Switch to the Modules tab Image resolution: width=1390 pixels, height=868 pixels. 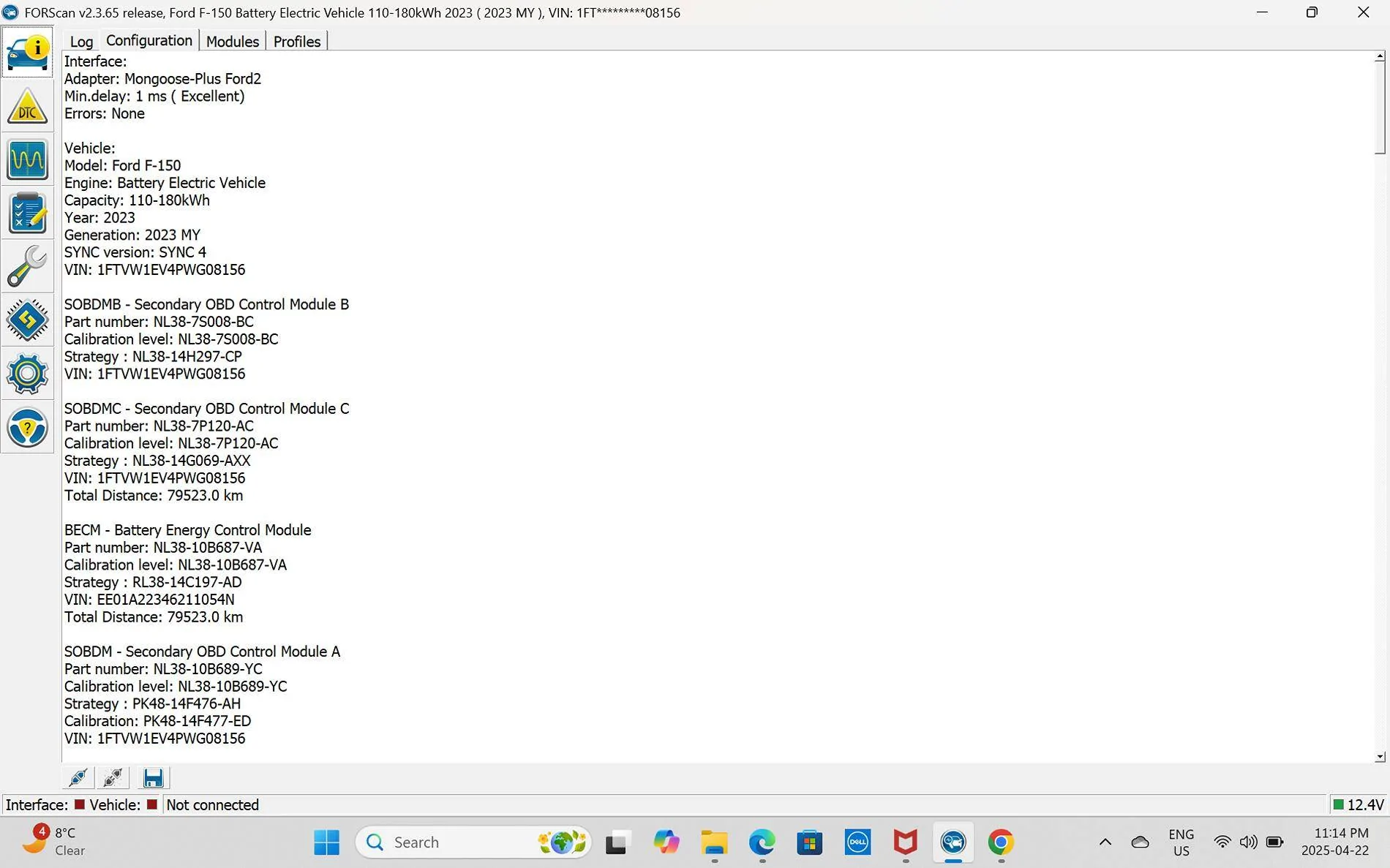pos(232,42)
